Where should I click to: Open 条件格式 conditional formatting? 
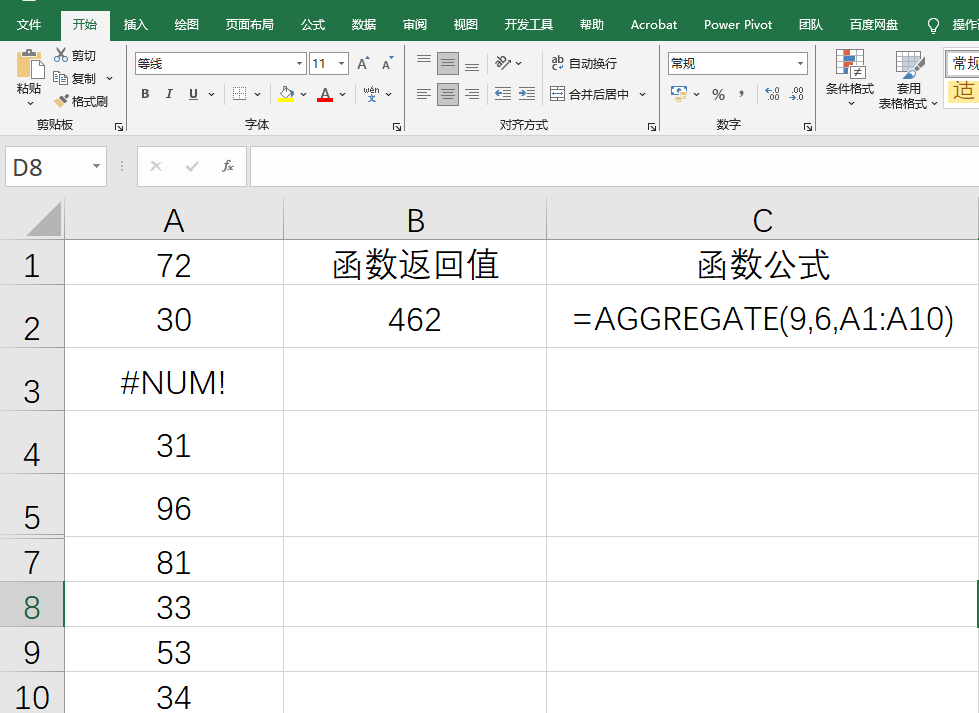click(x=850, y=78)
